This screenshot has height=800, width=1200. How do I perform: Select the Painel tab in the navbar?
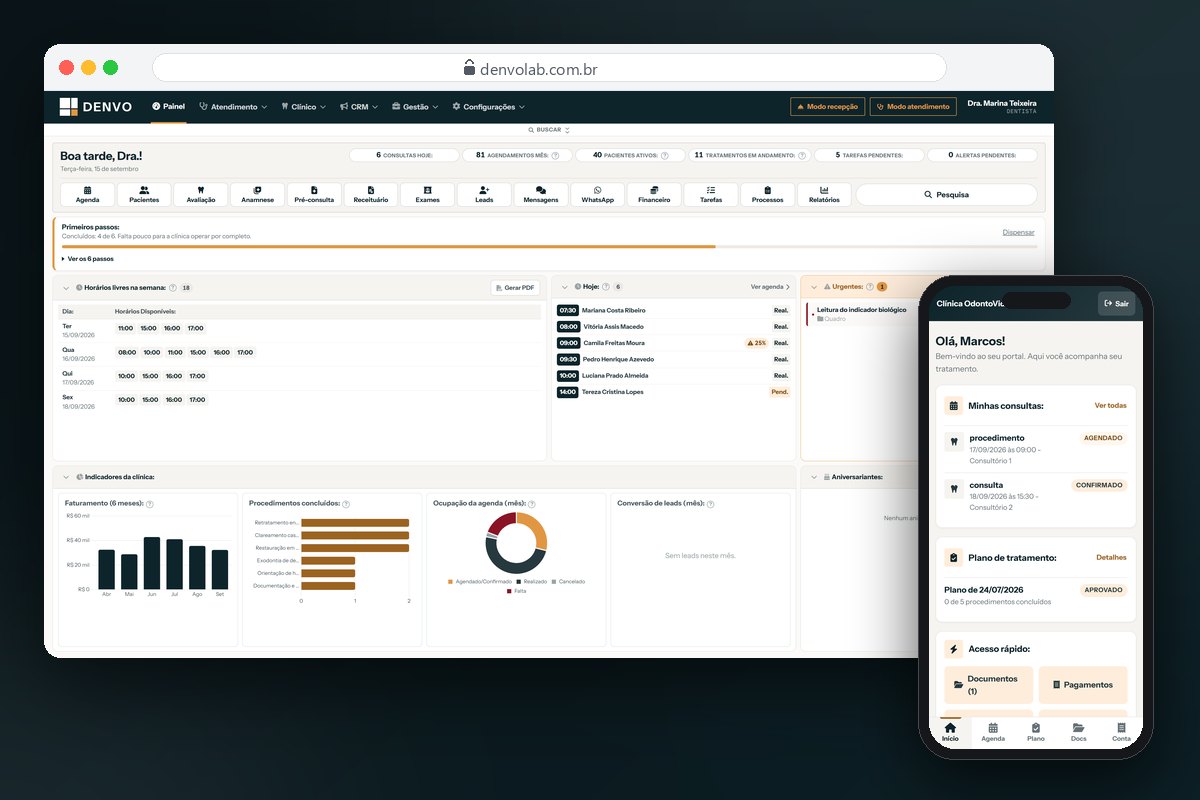tap(168, 107)
